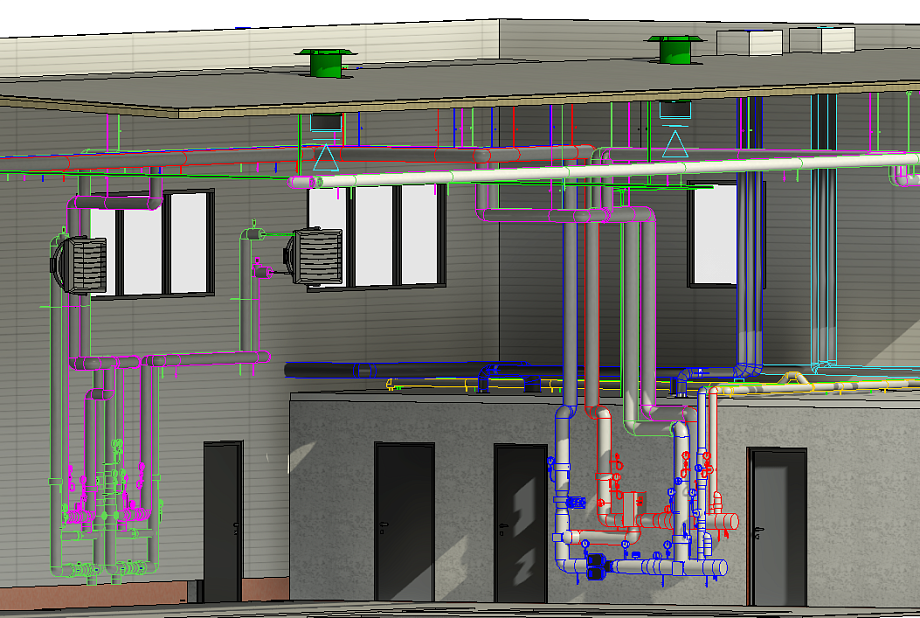
Task: Select the left green roof exhaust fan
Action: [x=323, y=63]
